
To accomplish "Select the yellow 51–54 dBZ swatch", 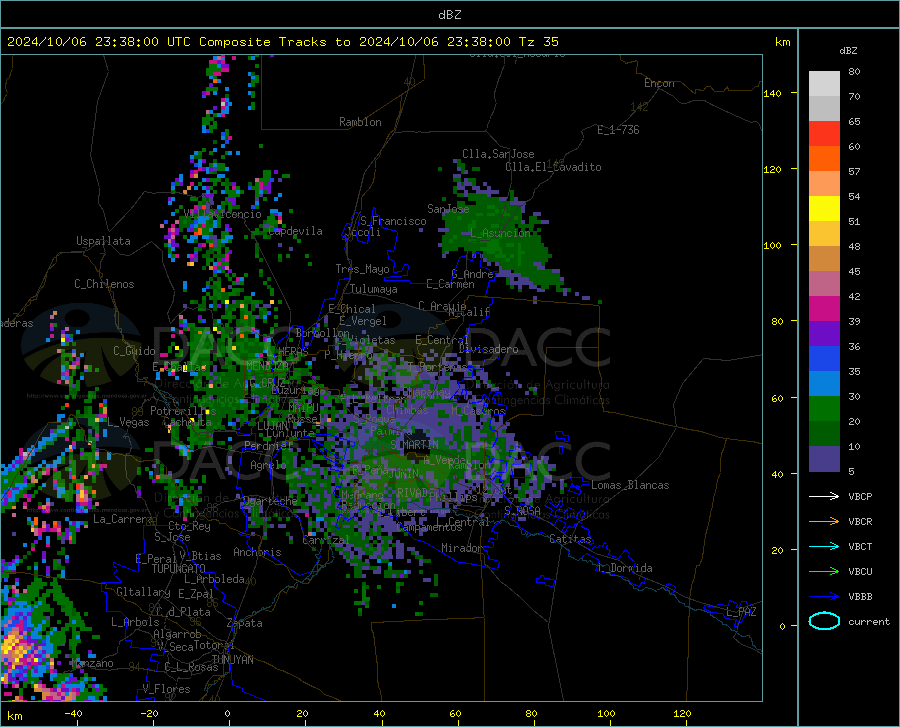I will [824, 209].
